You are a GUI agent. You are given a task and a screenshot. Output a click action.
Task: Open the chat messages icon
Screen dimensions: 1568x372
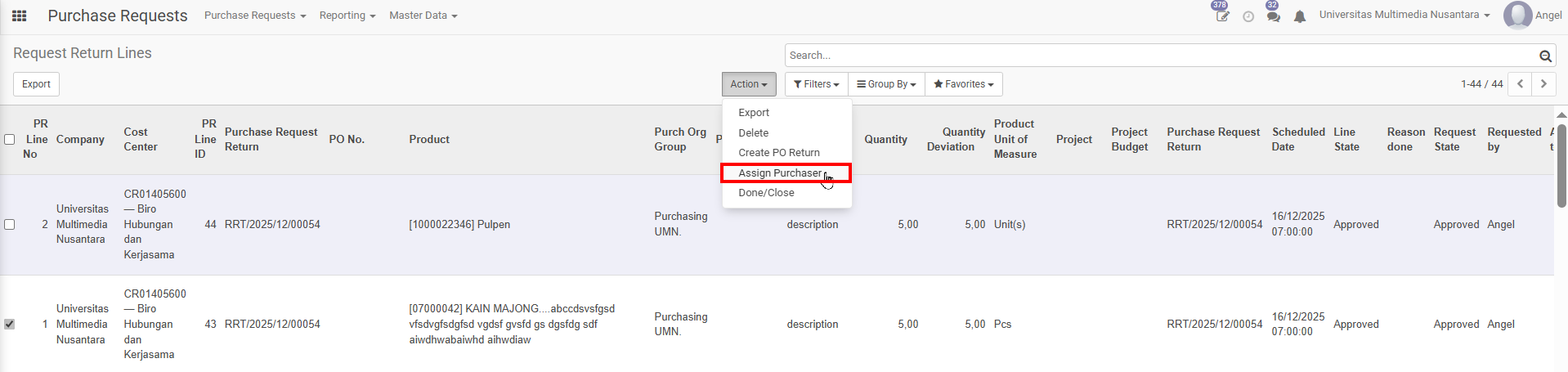(1273, 16)
